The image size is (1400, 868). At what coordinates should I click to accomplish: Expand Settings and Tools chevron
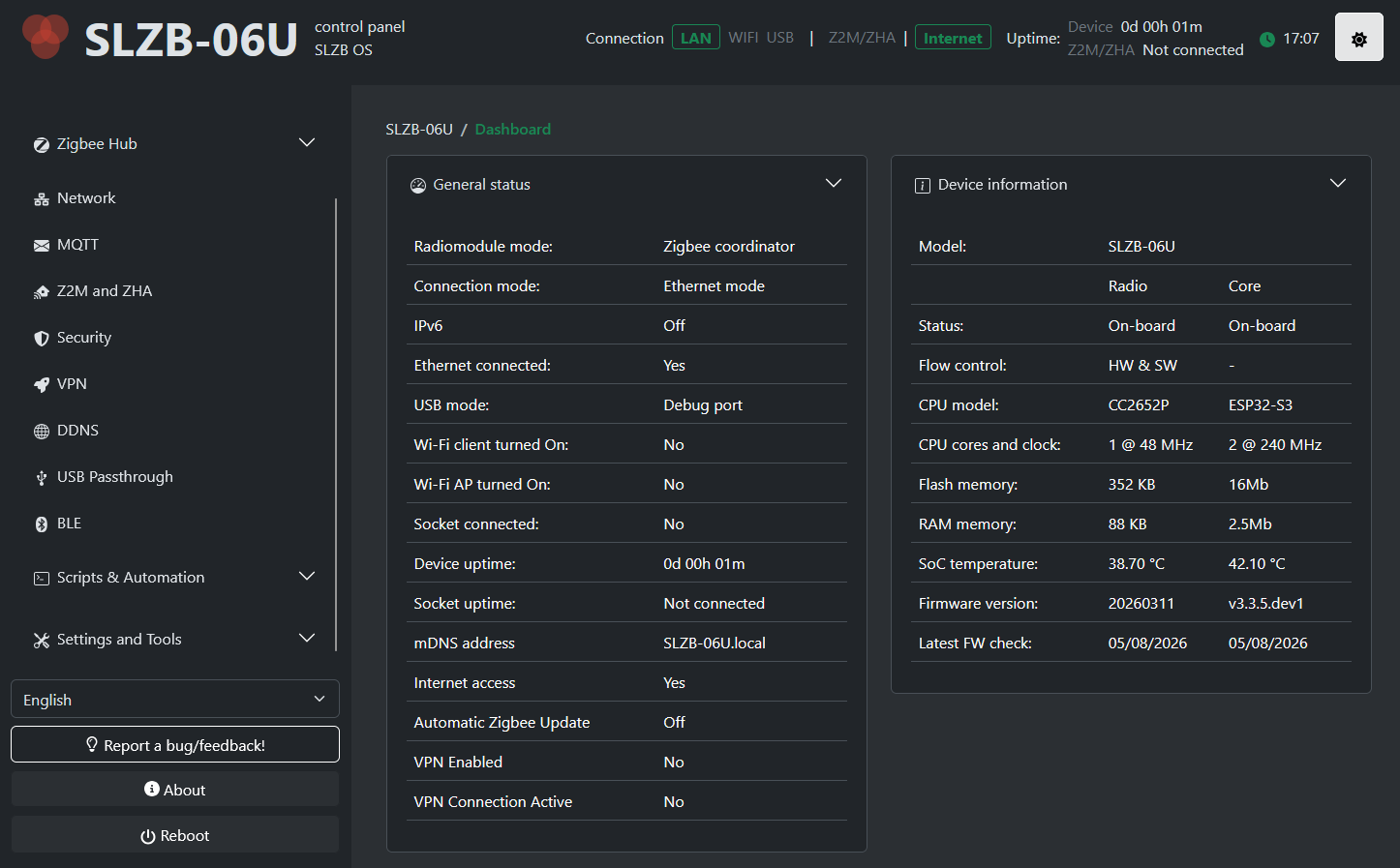point(307,639)
